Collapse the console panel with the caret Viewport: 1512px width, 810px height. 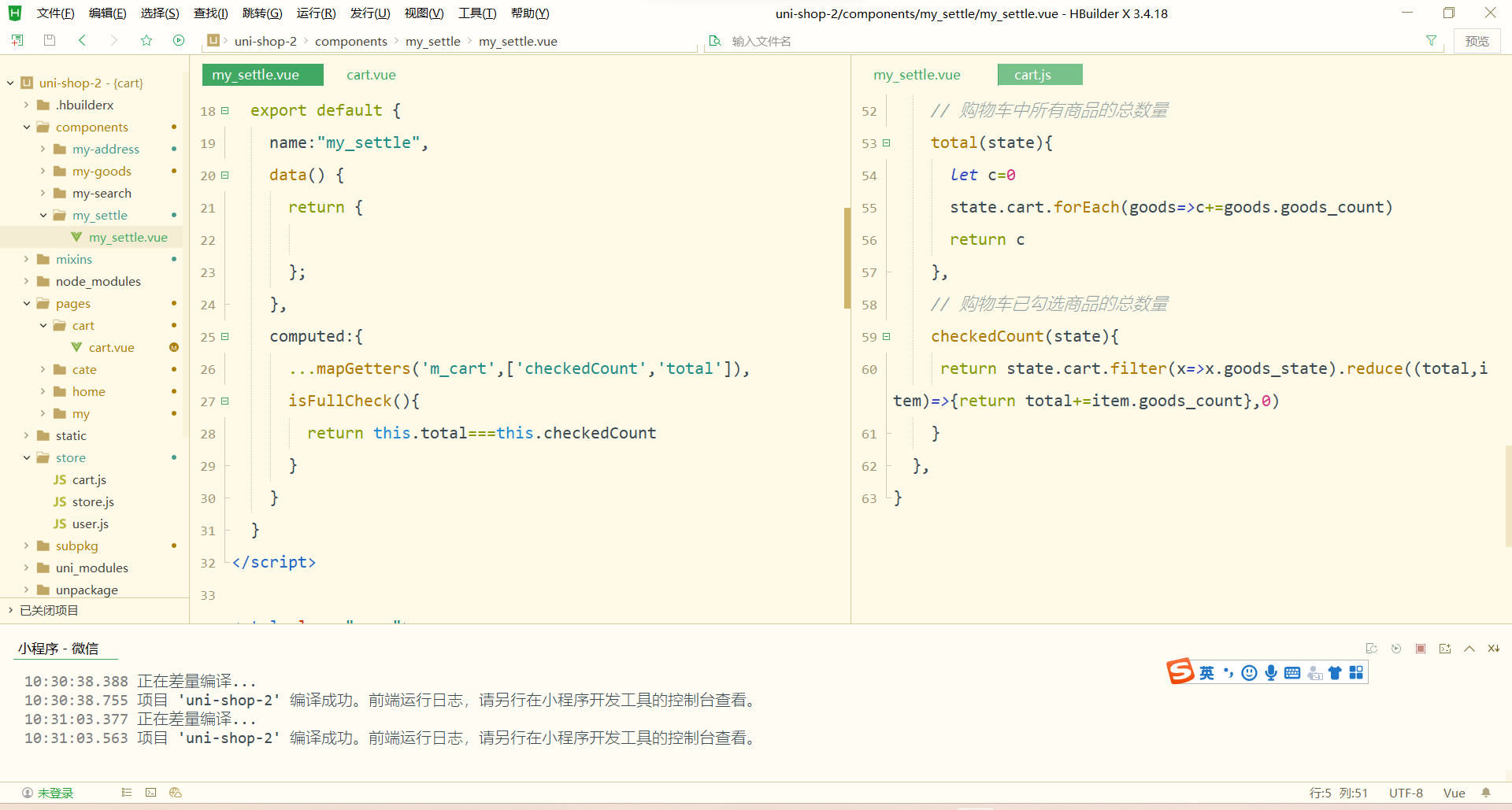1469,649
